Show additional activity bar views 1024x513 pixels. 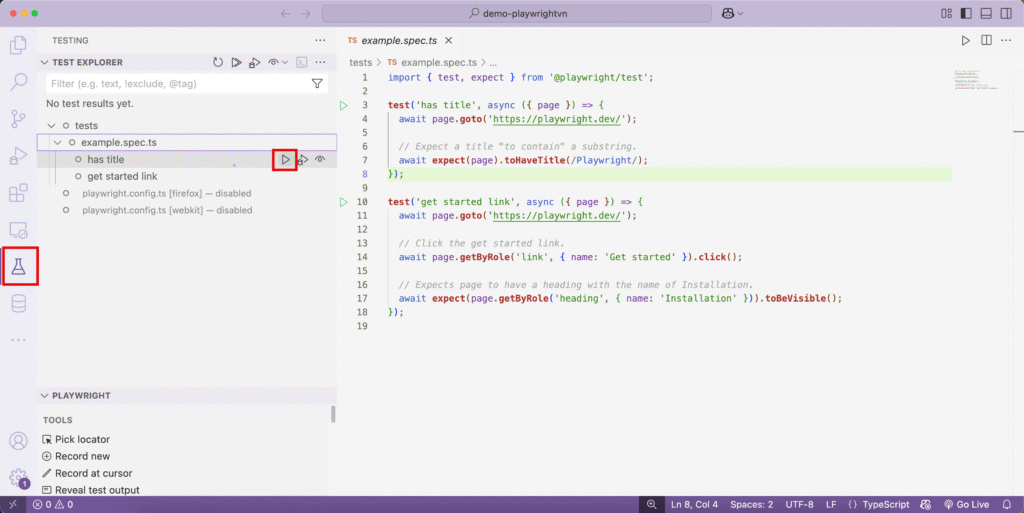[x=18, y=340]
